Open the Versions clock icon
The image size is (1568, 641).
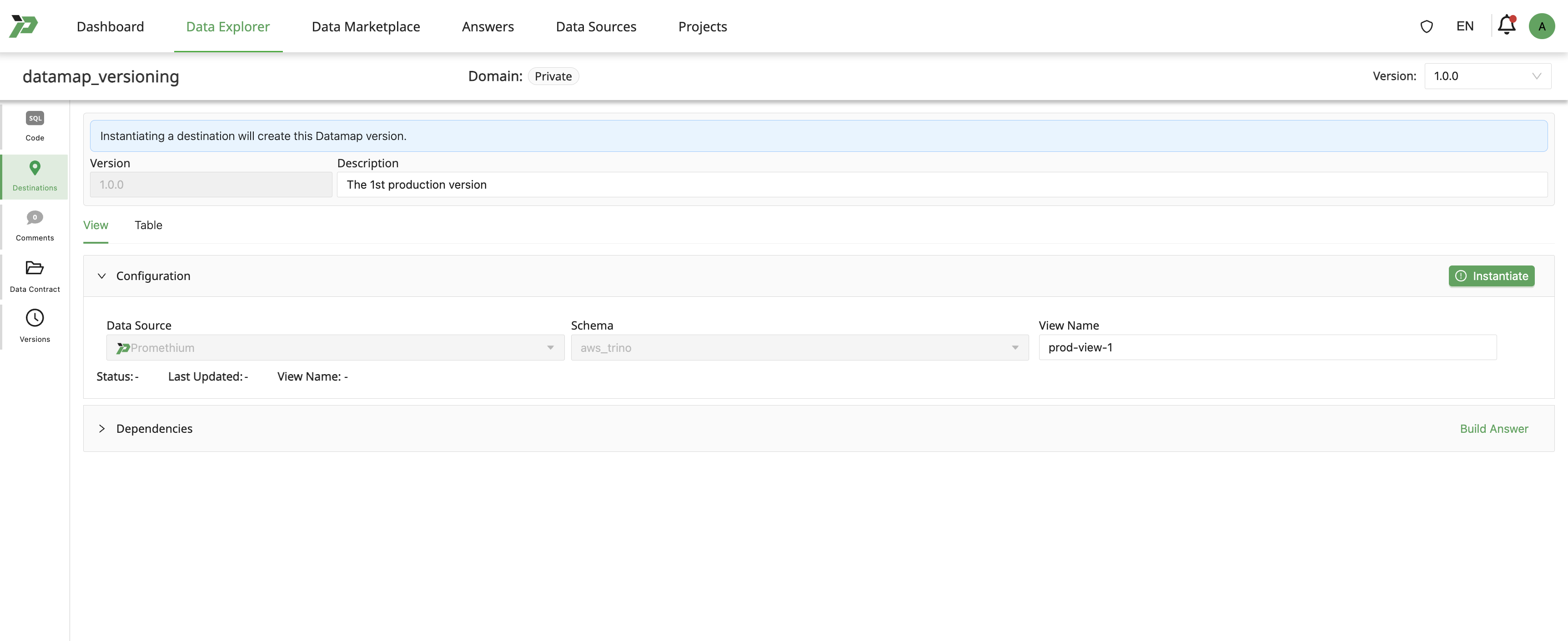[35, 318]
